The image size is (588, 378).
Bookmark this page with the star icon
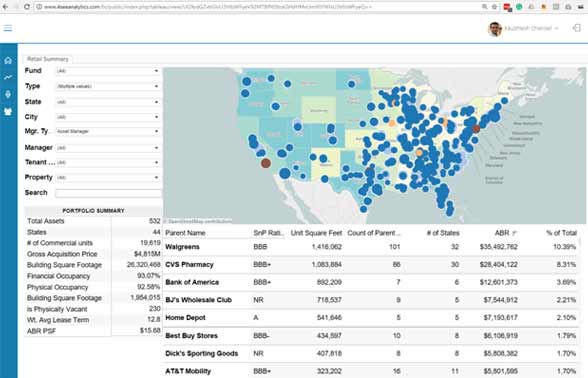click(x=494, y=7)
